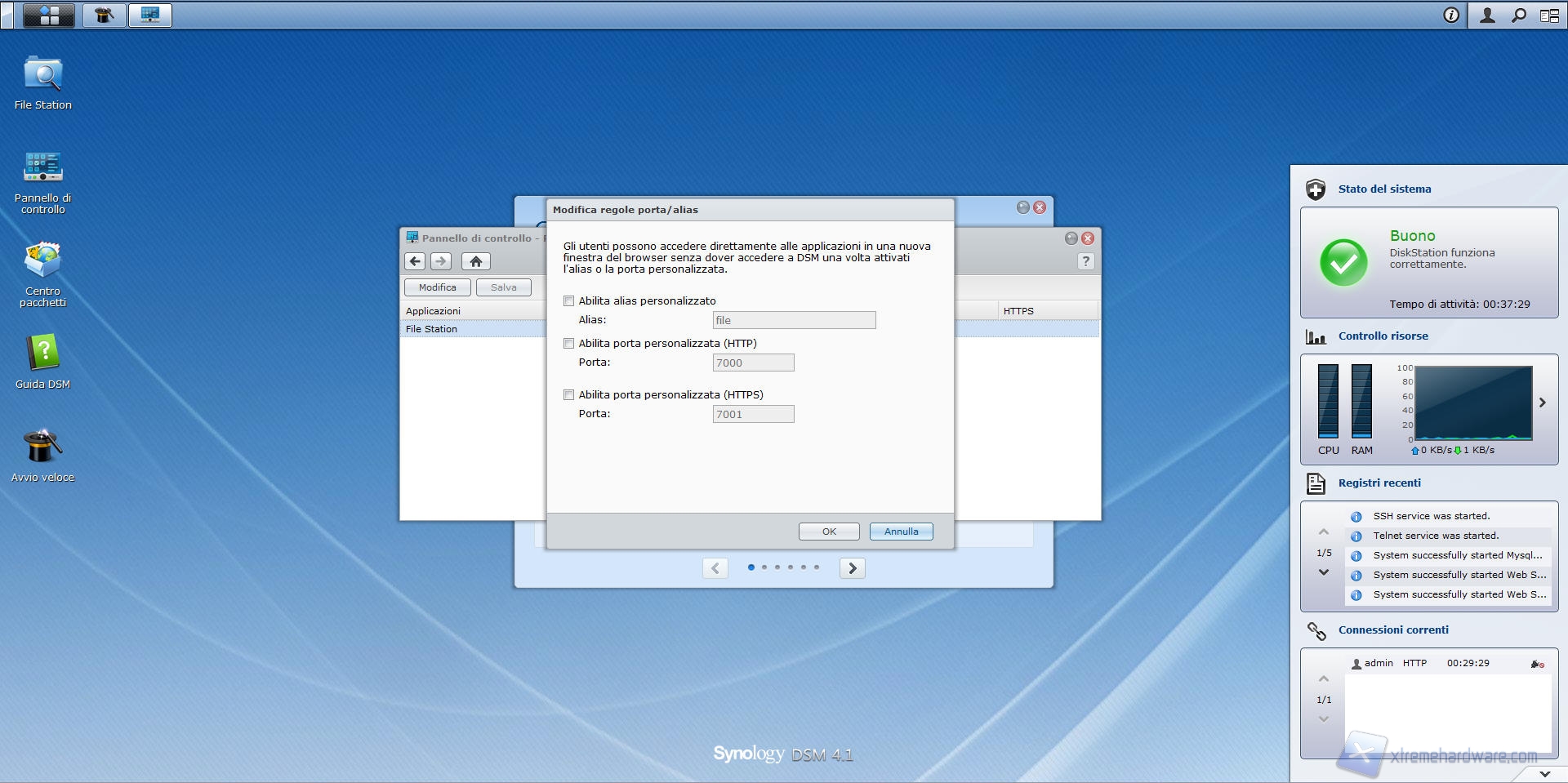Enable custom HTTPS port checkbox
Screen dimensions: 1568x783
click(569, 395)
